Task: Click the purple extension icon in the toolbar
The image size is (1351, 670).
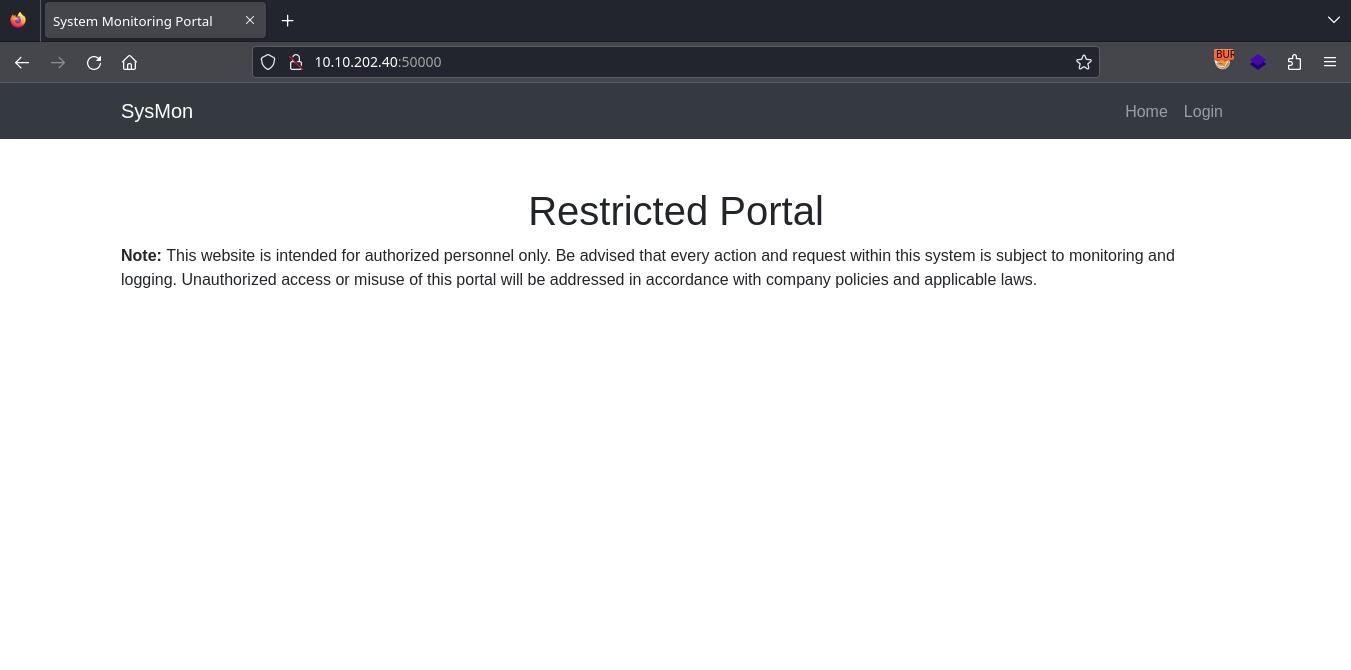Action: 1258,62
